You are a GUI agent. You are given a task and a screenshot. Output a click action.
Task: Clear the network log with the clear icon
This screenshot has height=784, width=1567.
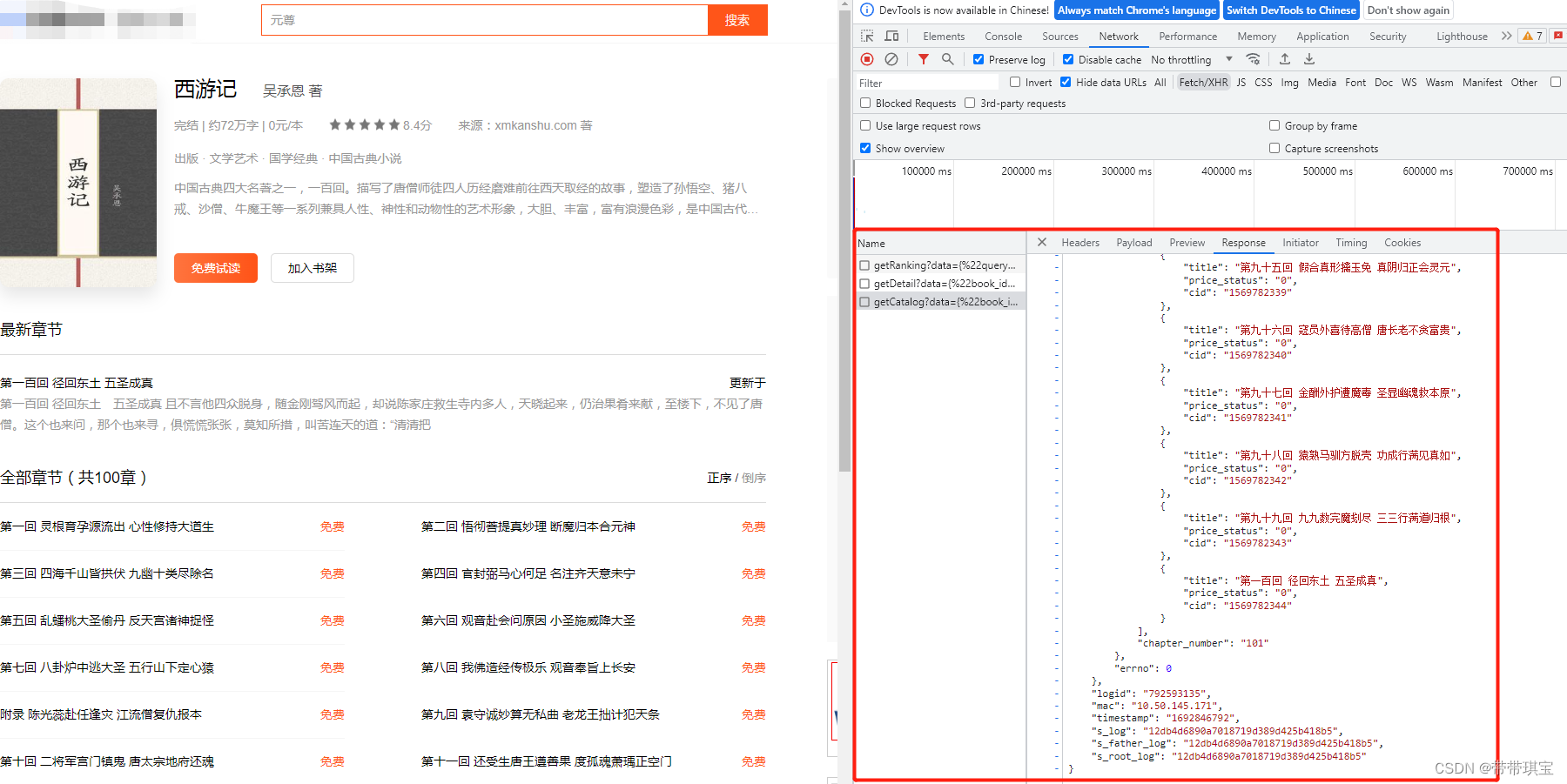(x=891, y=59)
